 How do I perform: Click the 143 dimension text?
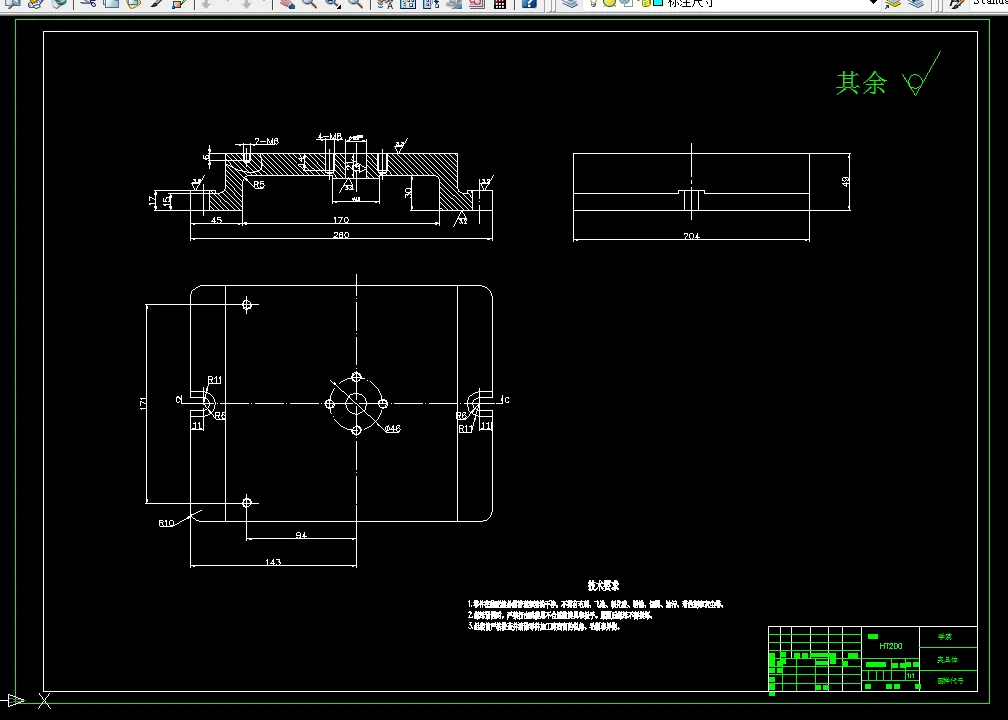click(273, 562)
